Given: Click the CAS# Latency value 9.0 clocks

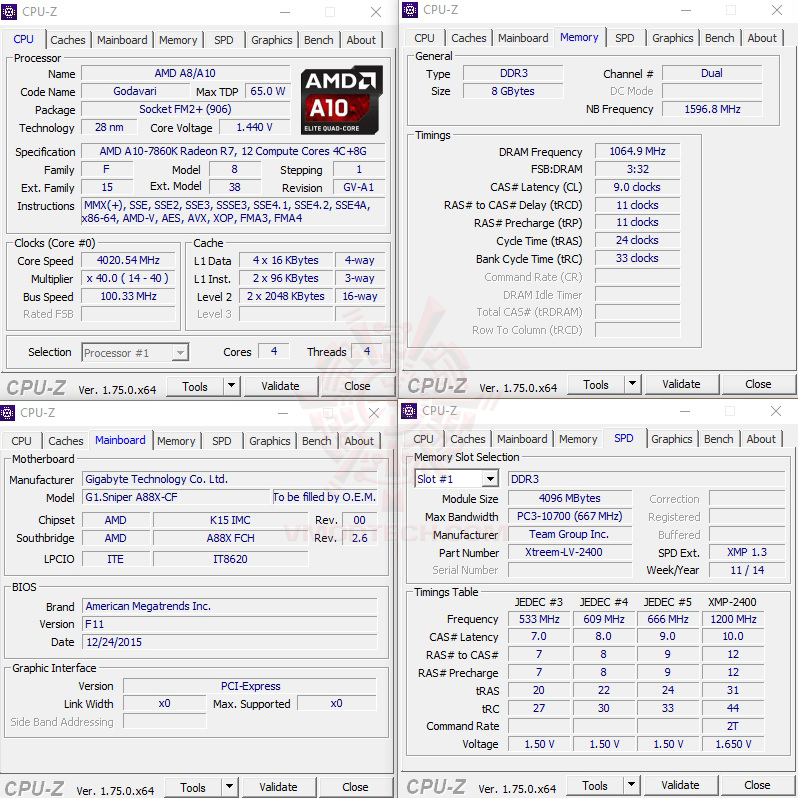Looking at the screenshot, I should click(x=637, y=187).
